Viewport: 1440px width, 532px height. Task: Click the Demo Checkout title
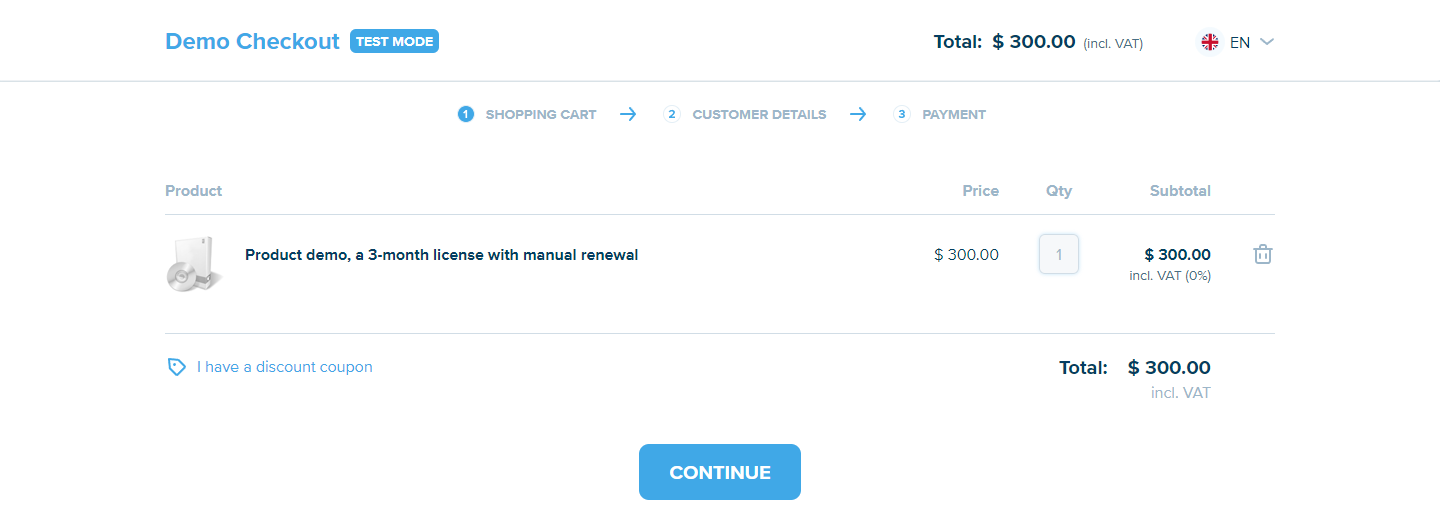point(252,42)
